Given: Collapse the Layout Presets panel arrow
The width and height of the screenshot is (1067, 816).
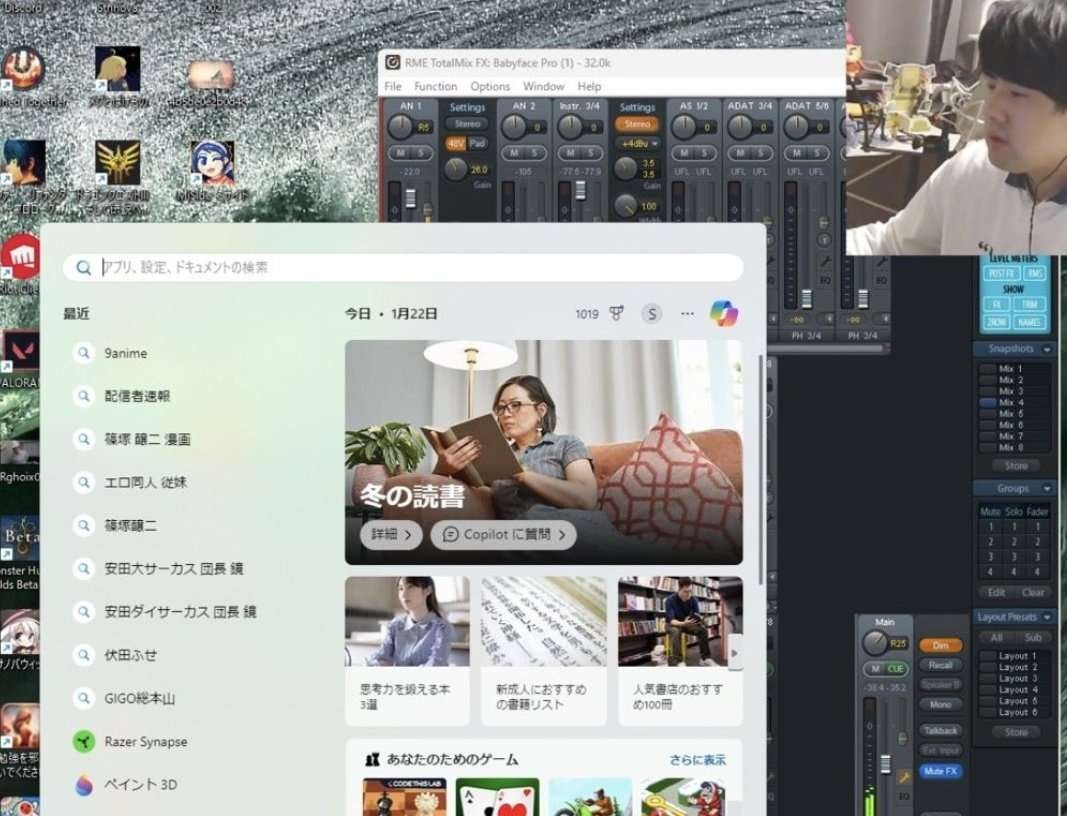Looking at the screenshot, I should 1048,617.
